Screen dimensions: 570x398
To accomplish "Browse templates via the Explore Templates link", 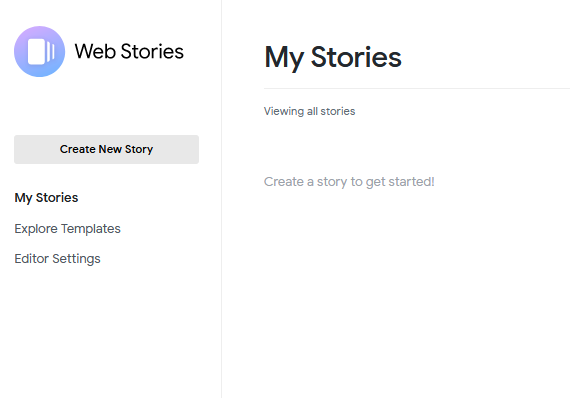I will [67, 229].
